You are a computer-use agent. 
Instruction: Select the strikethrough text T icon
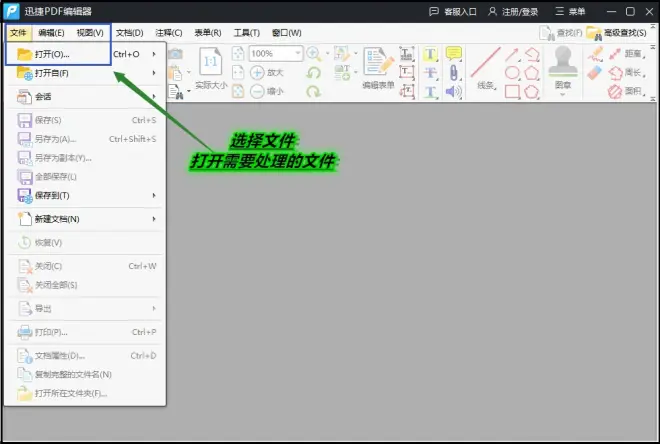point(430,72)
